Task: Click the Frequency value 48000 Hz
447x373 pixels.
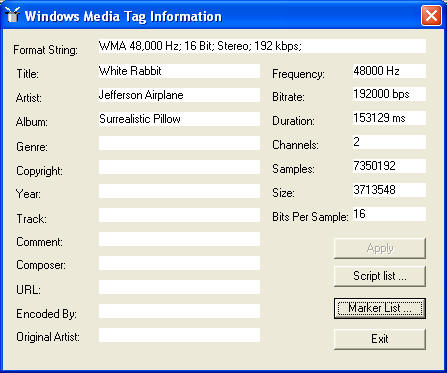Action: tap(389, 71)
